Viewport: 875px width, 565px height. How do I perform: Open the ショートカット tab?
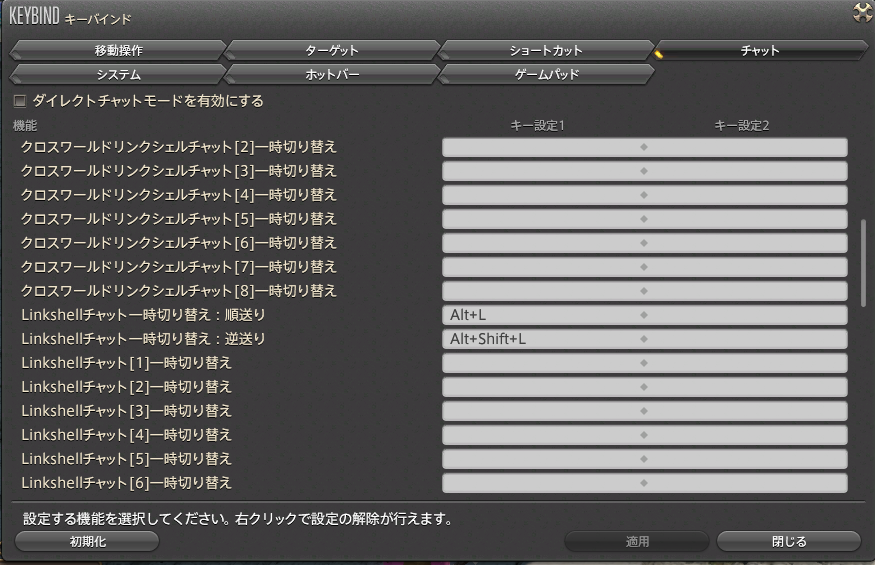tap(546, 50)
